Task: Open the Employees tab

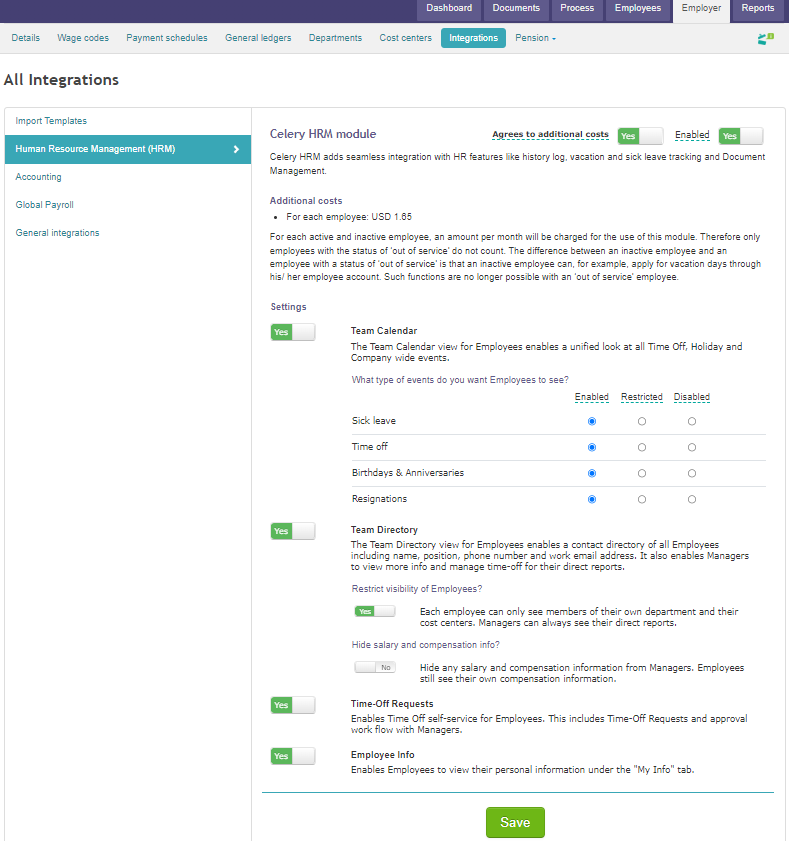Action: 638,9
